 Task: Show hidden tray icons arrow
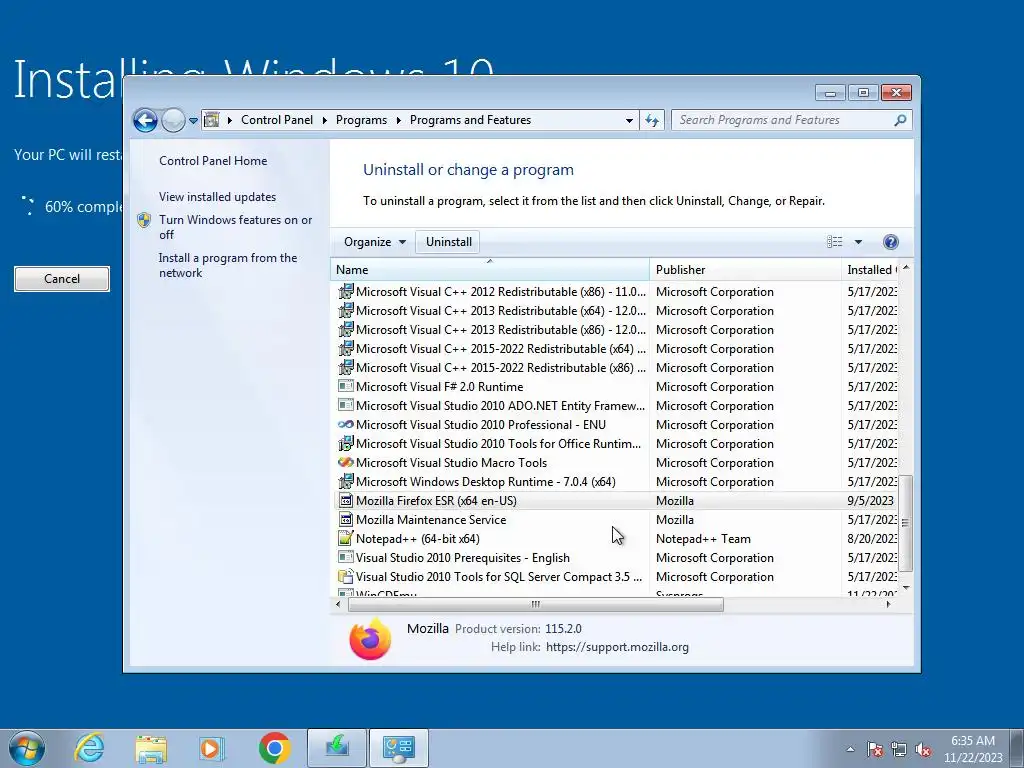(x=850, y=749)
